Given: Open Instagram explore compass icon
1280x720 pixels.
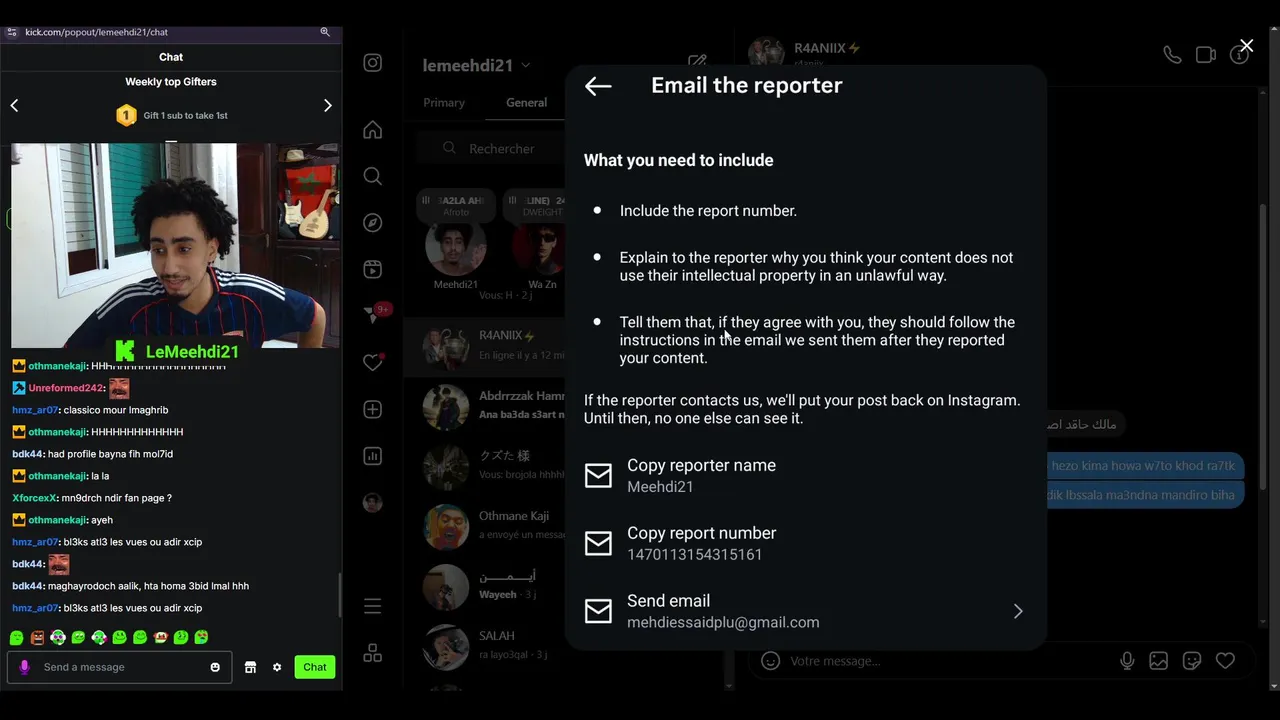Looking at the screenshot, I should [x=373, y=222].
